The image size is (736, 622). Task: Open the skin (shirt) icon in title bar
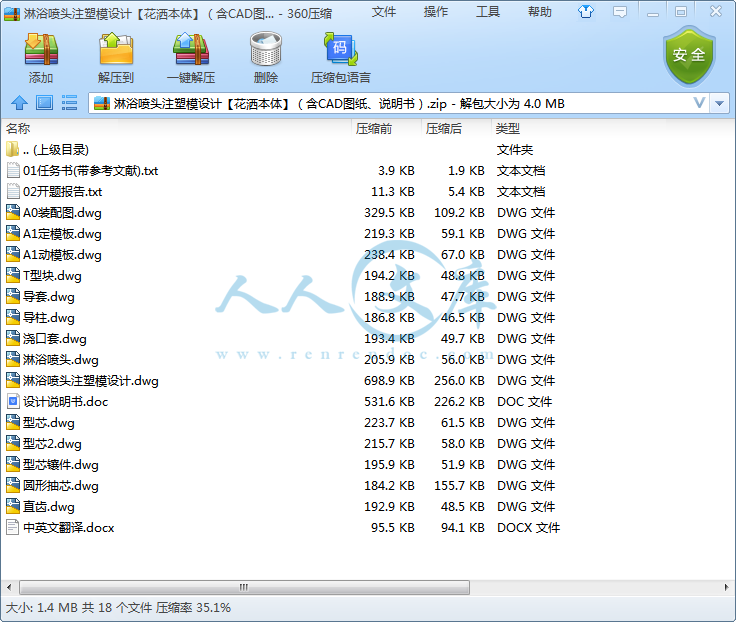[586, 12]
